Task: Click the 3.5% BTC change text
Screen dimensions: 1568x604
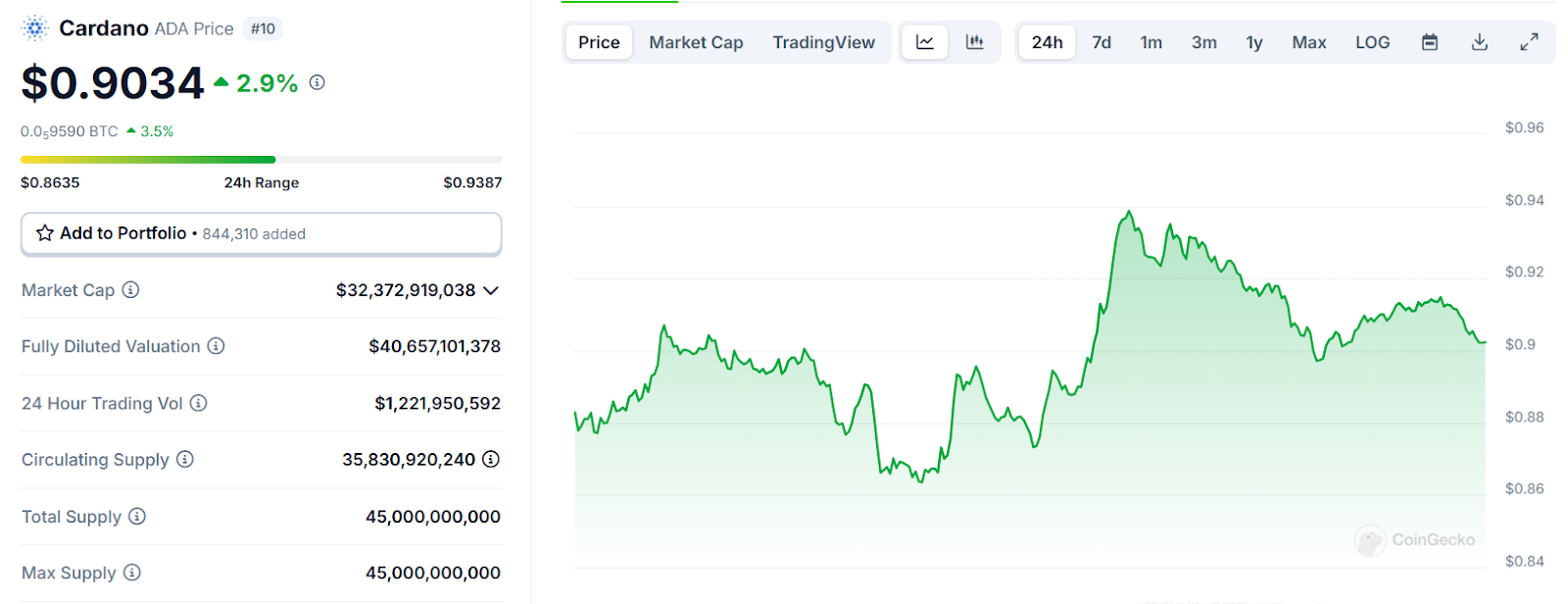Action: click(157, 131)
